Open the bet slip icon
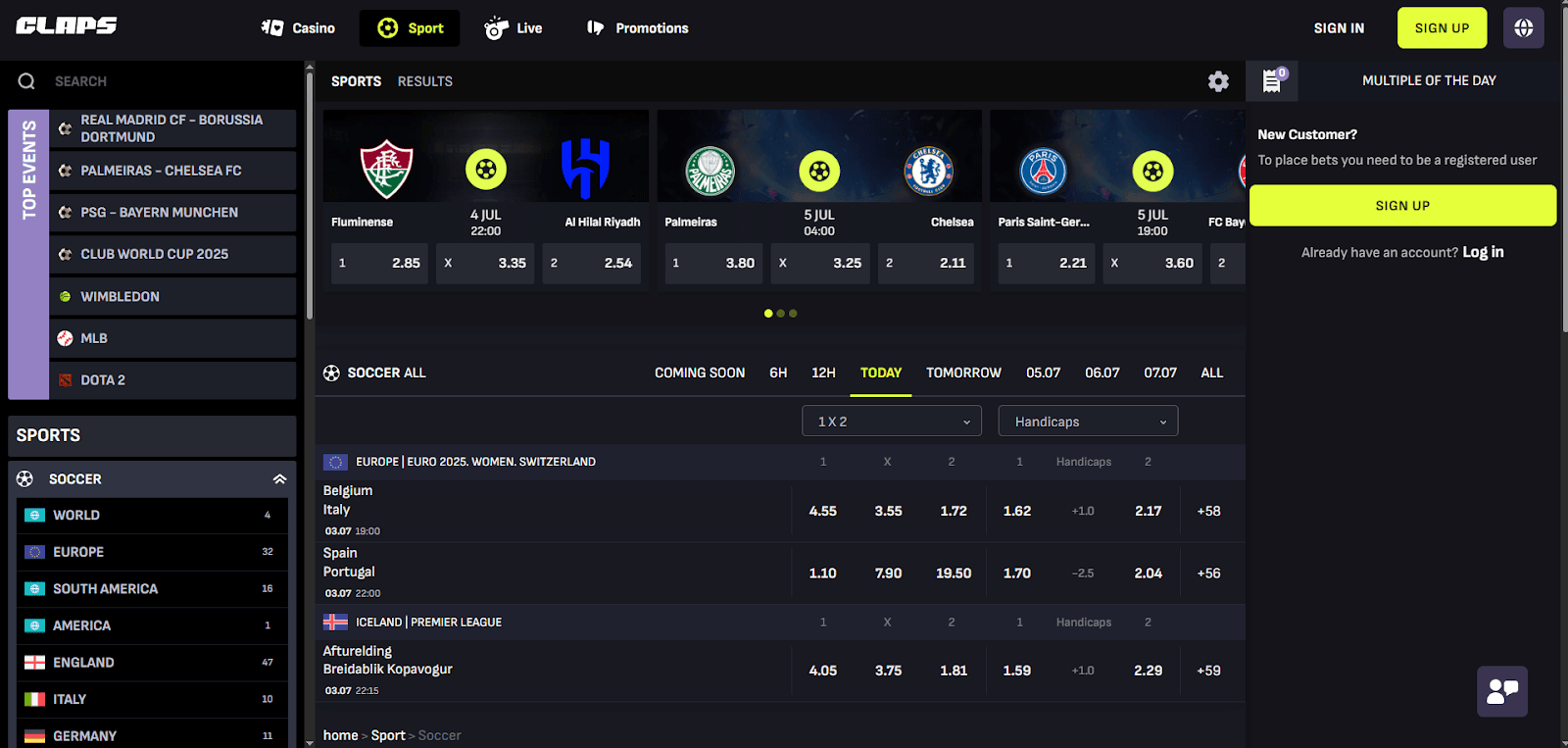The width and height of the screenshot is (1568, 748). (x=1272, y=80)
